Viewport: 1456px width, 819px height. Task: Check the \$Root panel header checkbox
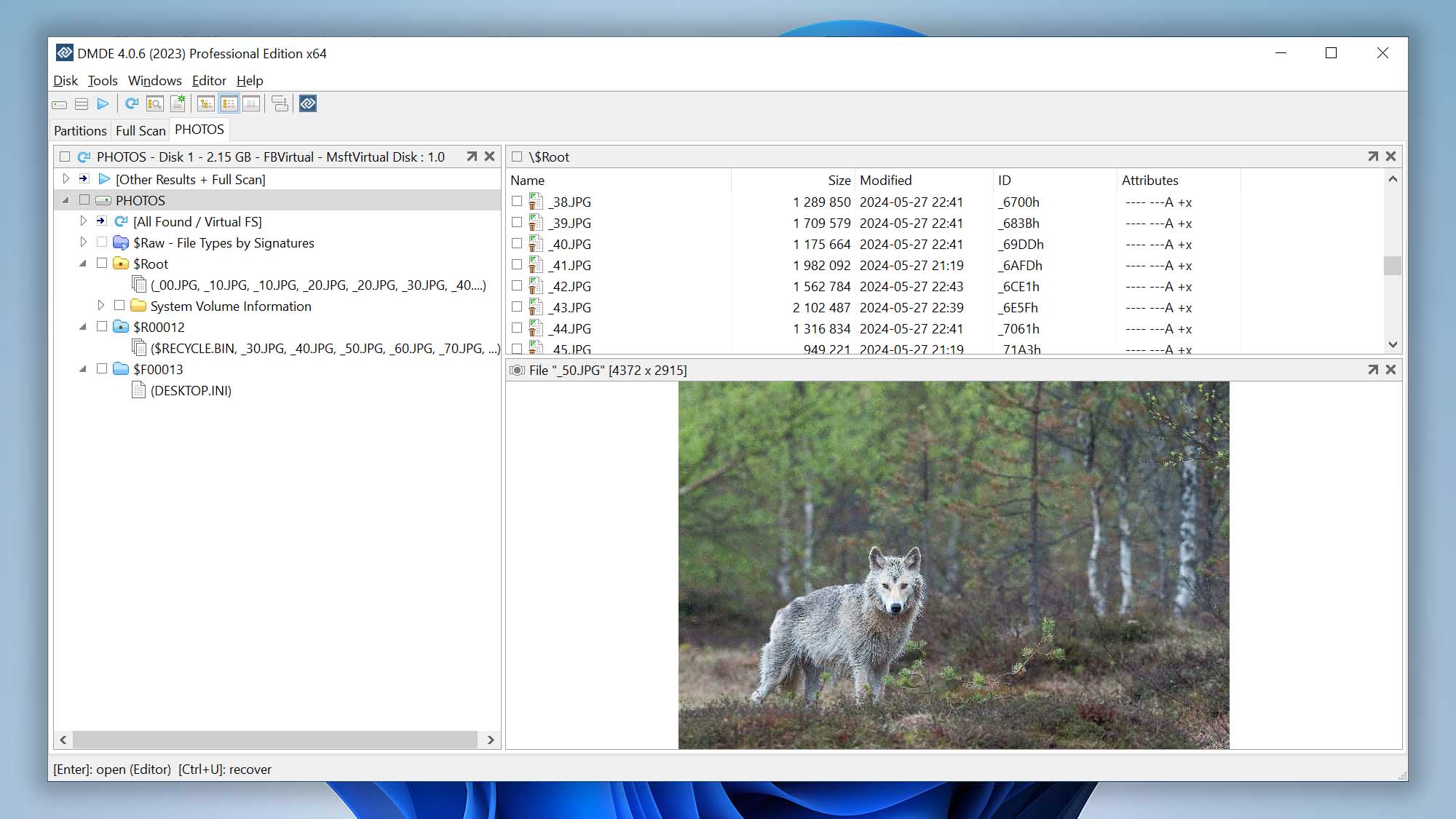[x=516, y=156]
